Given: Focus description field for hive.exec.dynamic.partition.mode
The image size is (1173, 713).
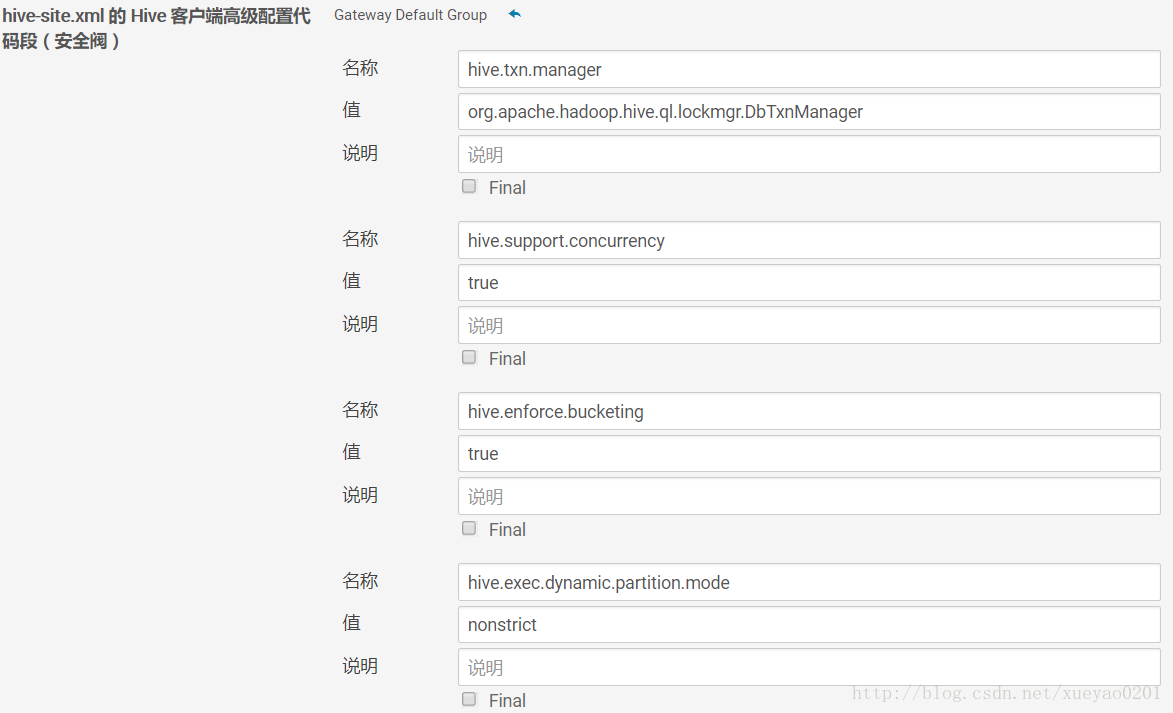Looking at the screenshot, I should (808, 668).
